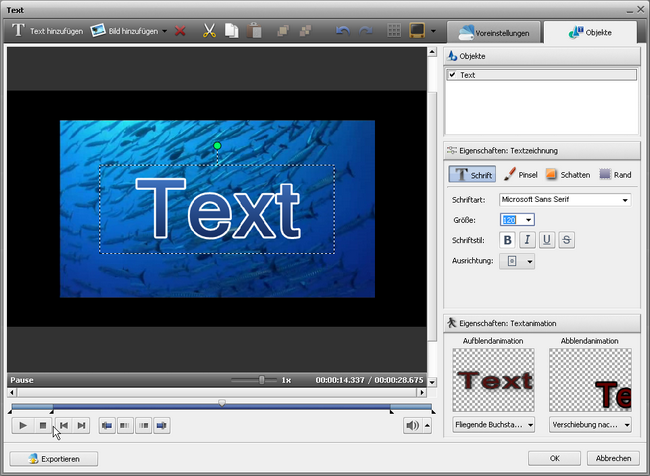This screenshot has height=476, width=650.
Task: Click the speaker volume icon
Action: [412, 425]
